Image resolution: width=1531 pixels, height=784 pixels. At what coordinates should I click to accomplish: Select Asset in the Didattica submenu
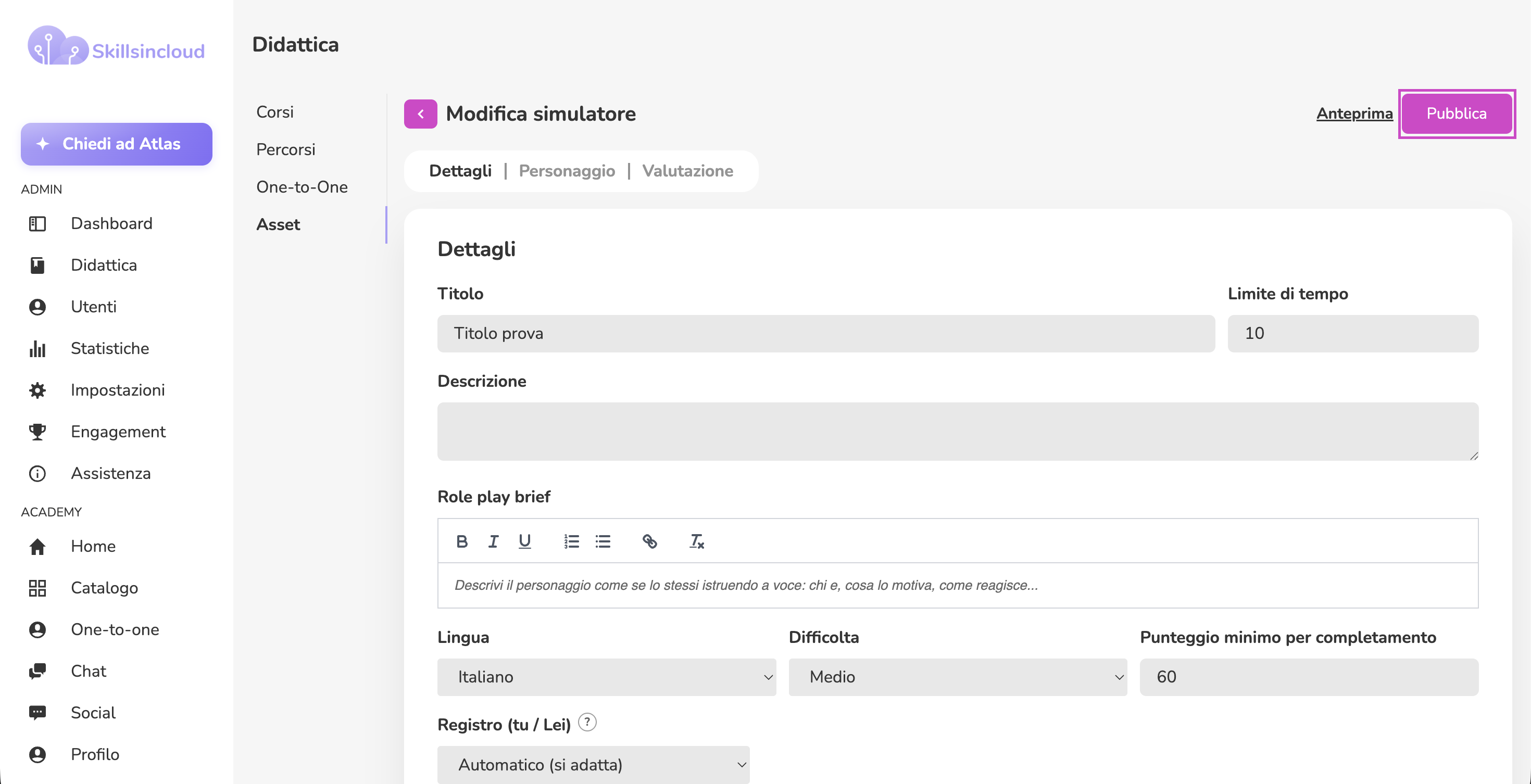pos(278,224)
